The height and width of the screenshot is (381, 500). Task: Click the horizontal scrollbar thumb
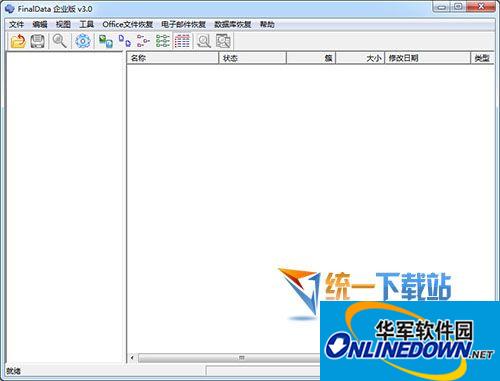[x=229, y=358]
